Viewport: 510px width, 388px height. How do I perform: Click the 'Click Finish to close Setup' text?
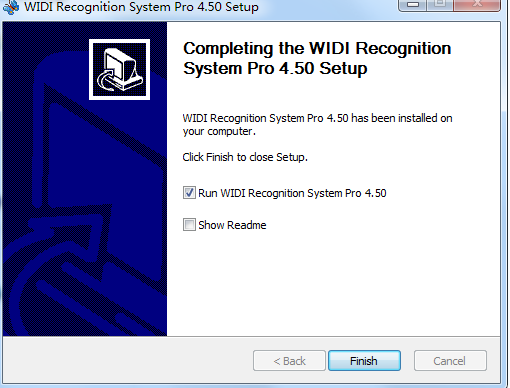[x=245, y=157]
